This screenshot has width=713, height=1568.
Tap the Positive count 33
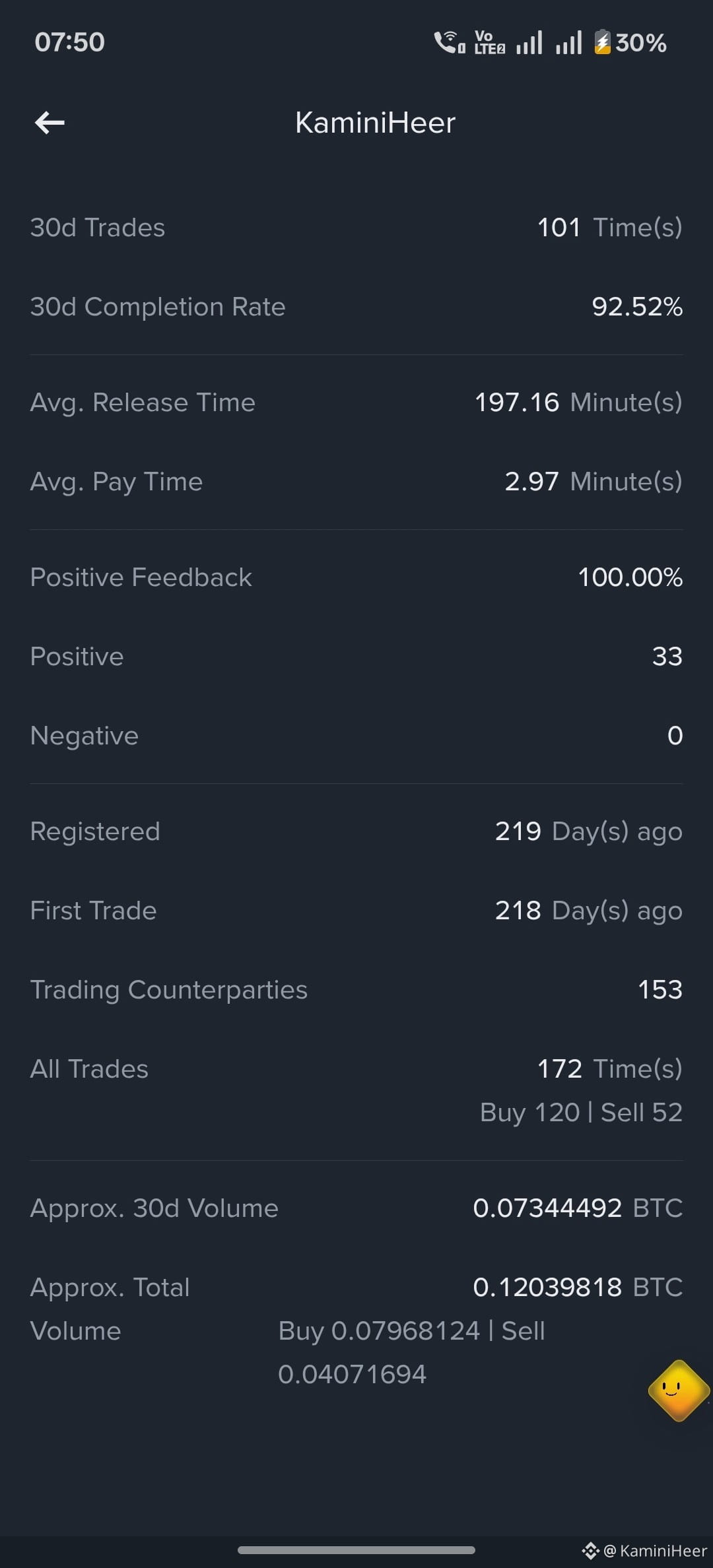[x=667, y=657]
